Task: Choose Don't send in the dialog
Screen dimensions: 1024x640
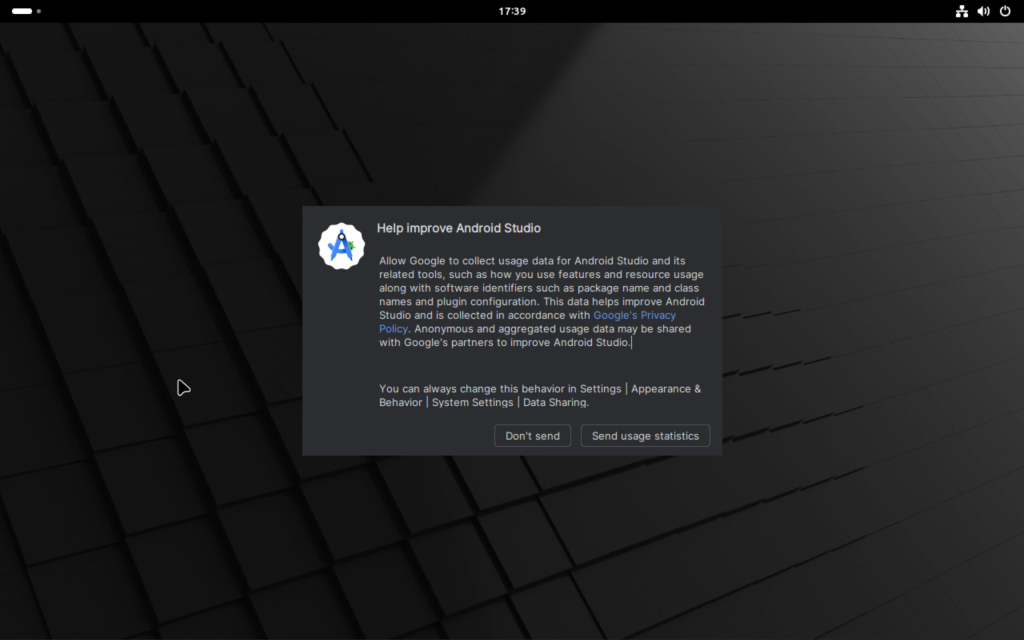Action: pos(532,435)
